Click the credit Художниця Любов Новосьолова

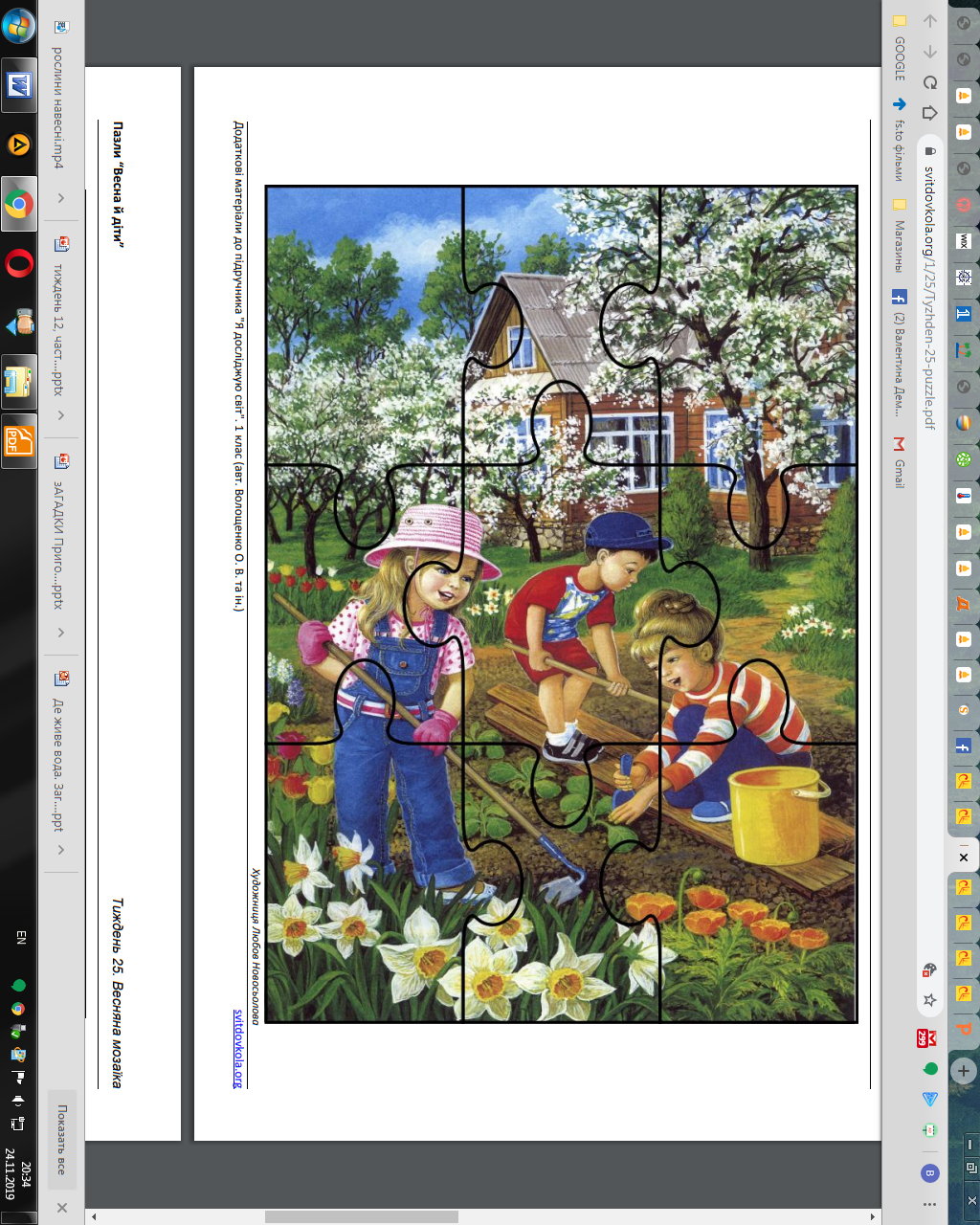pos(256,946)
